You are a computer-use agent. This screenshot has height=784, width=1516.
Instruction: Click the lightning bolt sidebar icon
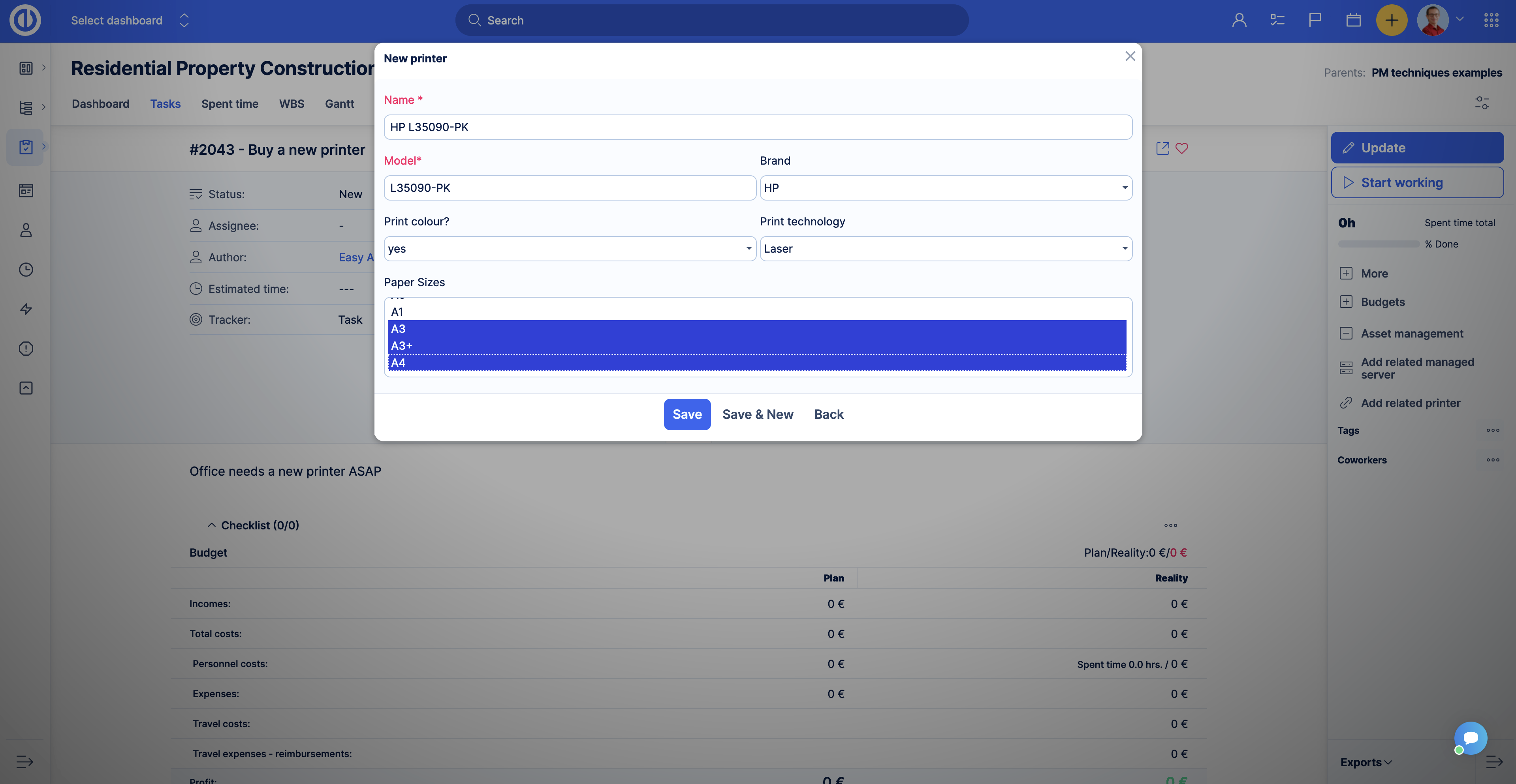coord(26,309)
